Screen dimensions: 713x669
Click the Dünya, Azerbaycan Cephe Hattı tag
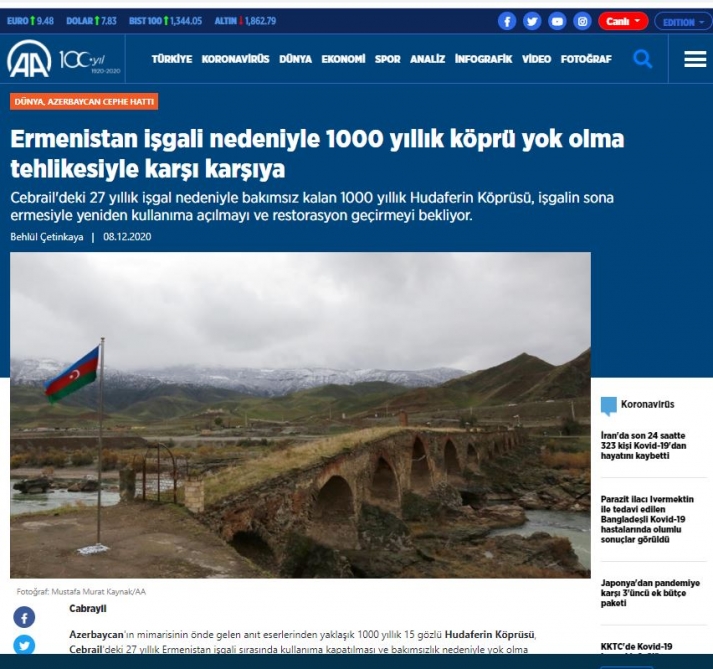[x=84, y=101]
